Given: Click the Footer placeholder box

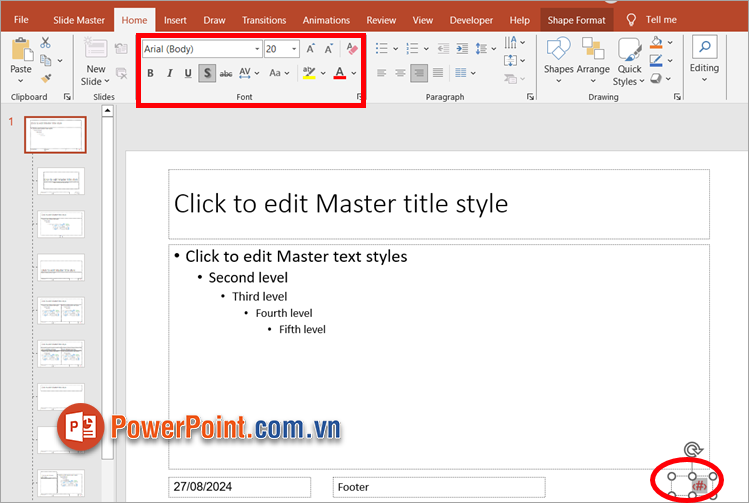Looking at the screenshot, I should coord(439,487).
